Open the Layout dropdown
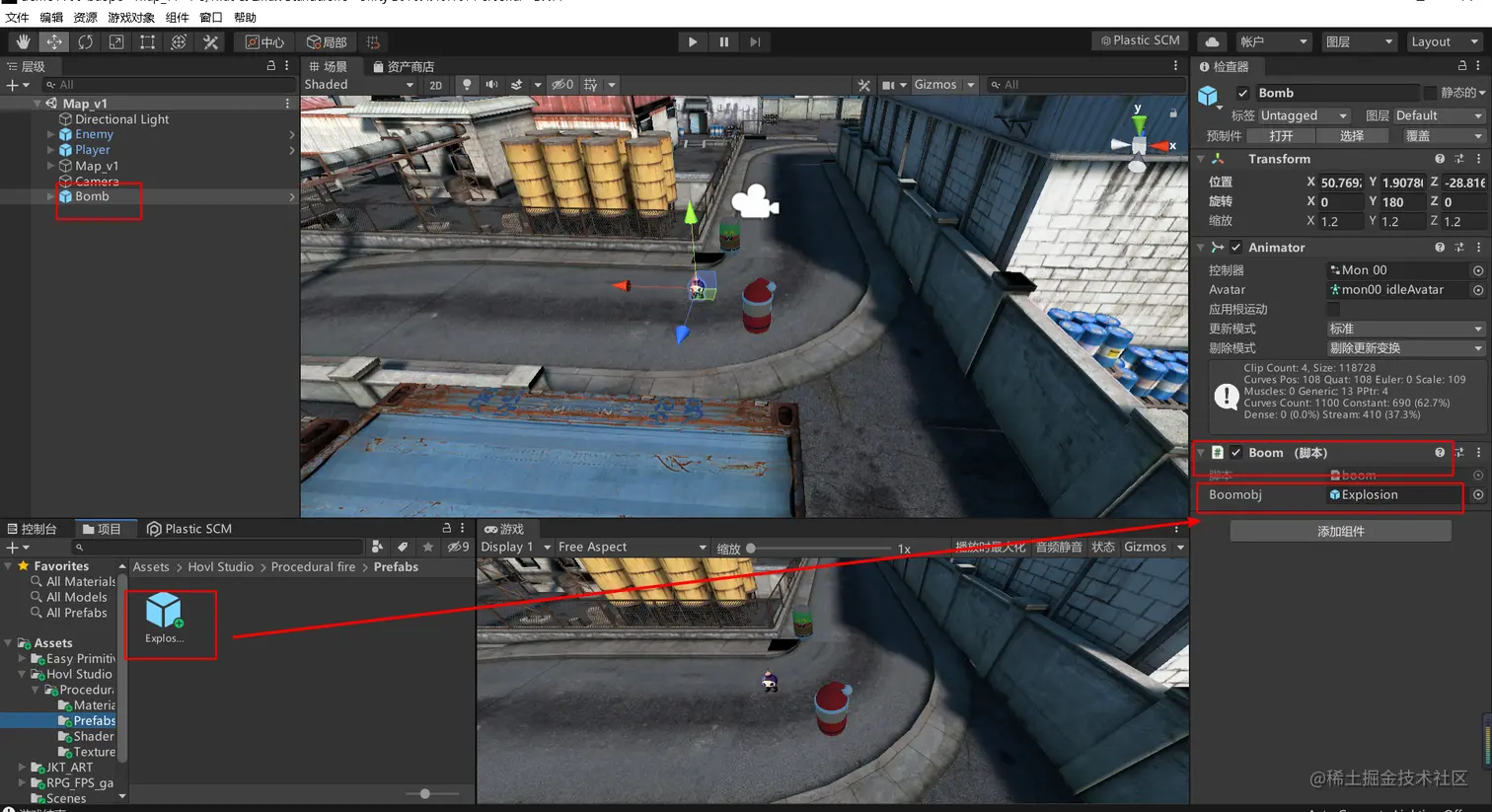This screenshot has height=812, width=1492. pos(1445,41)
